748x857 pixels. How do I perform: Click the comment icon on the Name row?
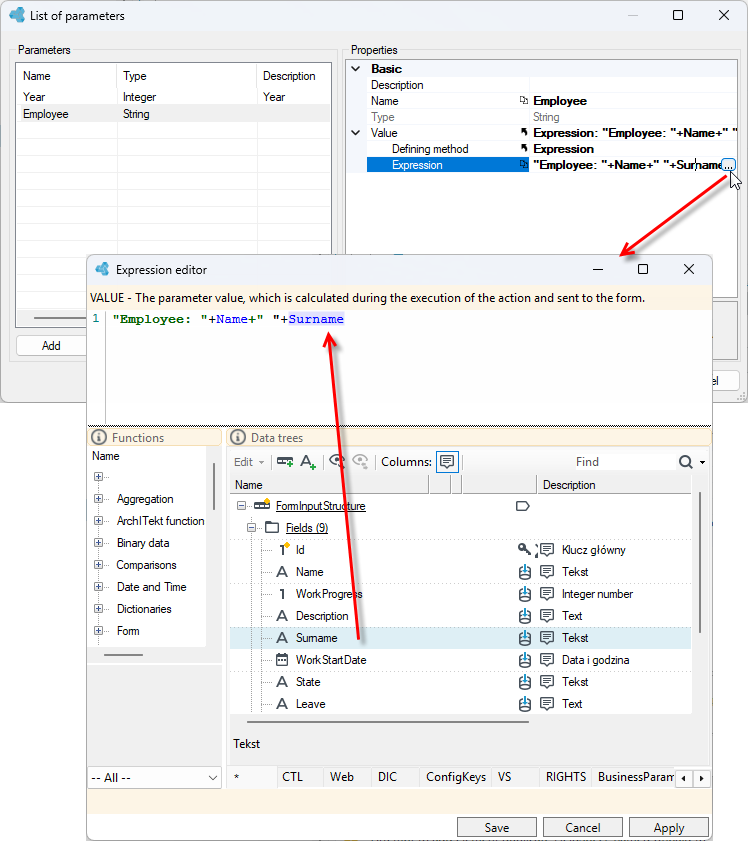[x=547, y=572]
